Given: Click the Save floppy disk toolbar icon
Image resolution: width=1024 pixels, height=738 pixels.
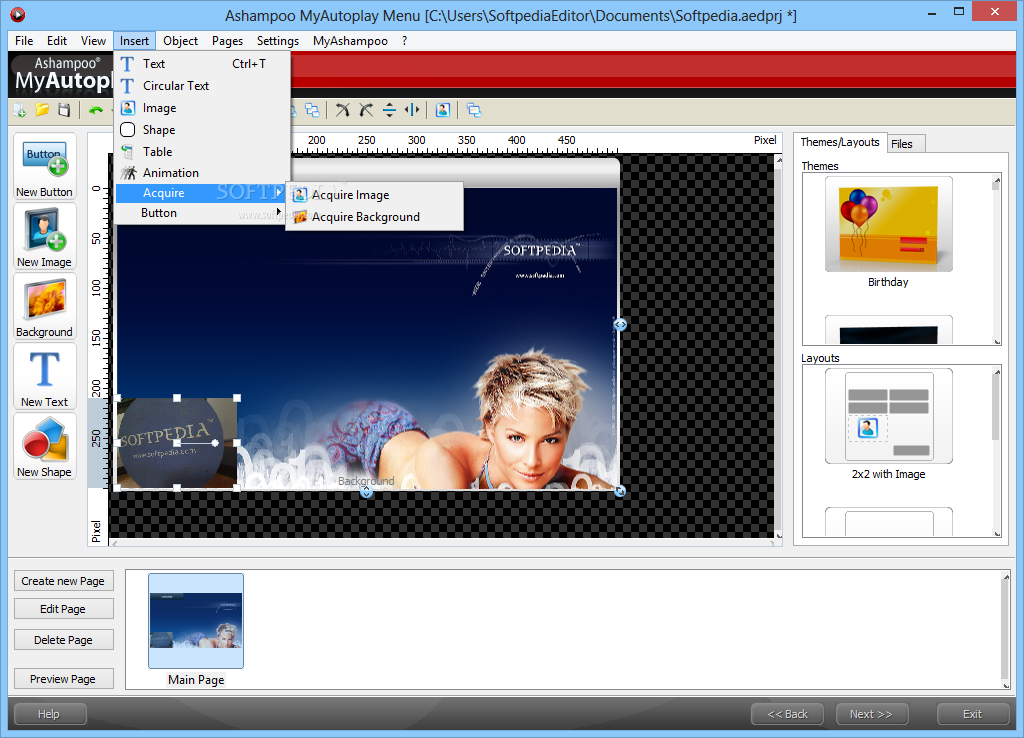Looking at the screenshot, I should [63, 110].
